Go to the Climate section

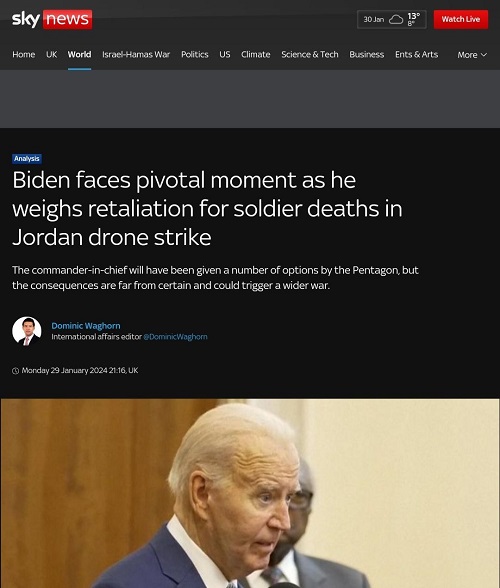255,54
